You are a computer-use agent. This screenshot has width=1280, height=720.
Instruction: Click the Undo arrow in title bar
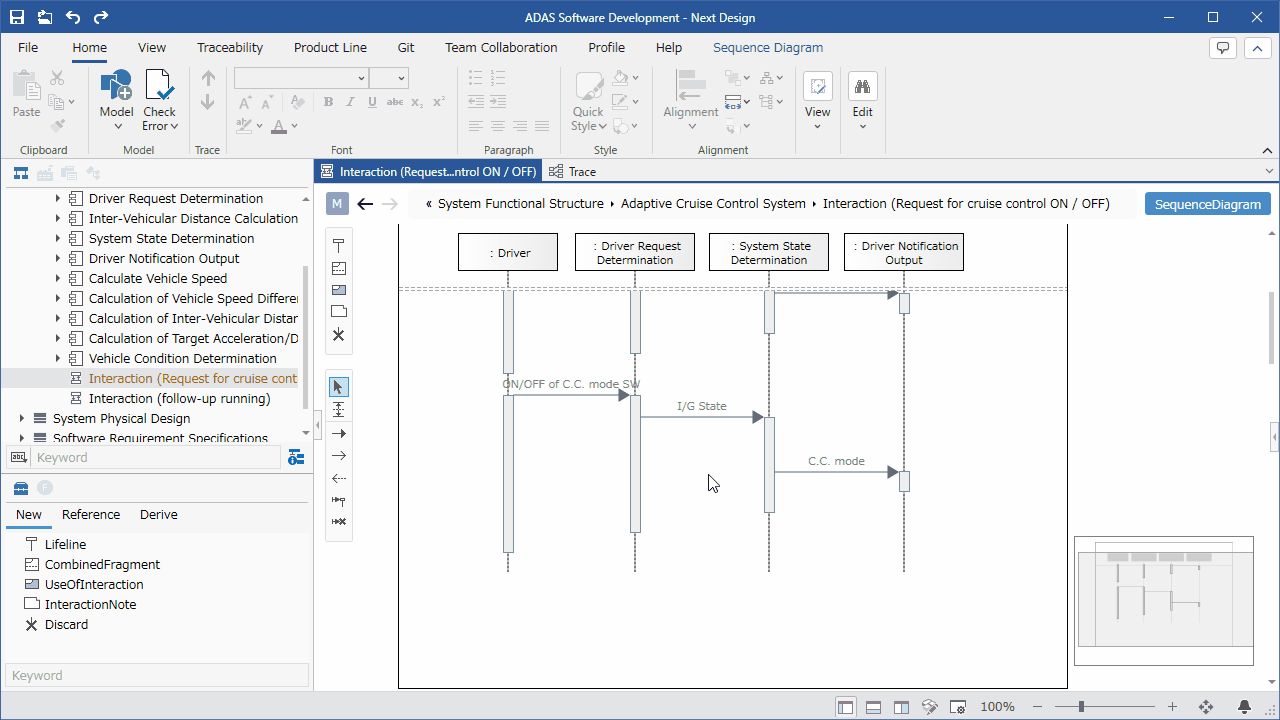(x=73, y=17)
